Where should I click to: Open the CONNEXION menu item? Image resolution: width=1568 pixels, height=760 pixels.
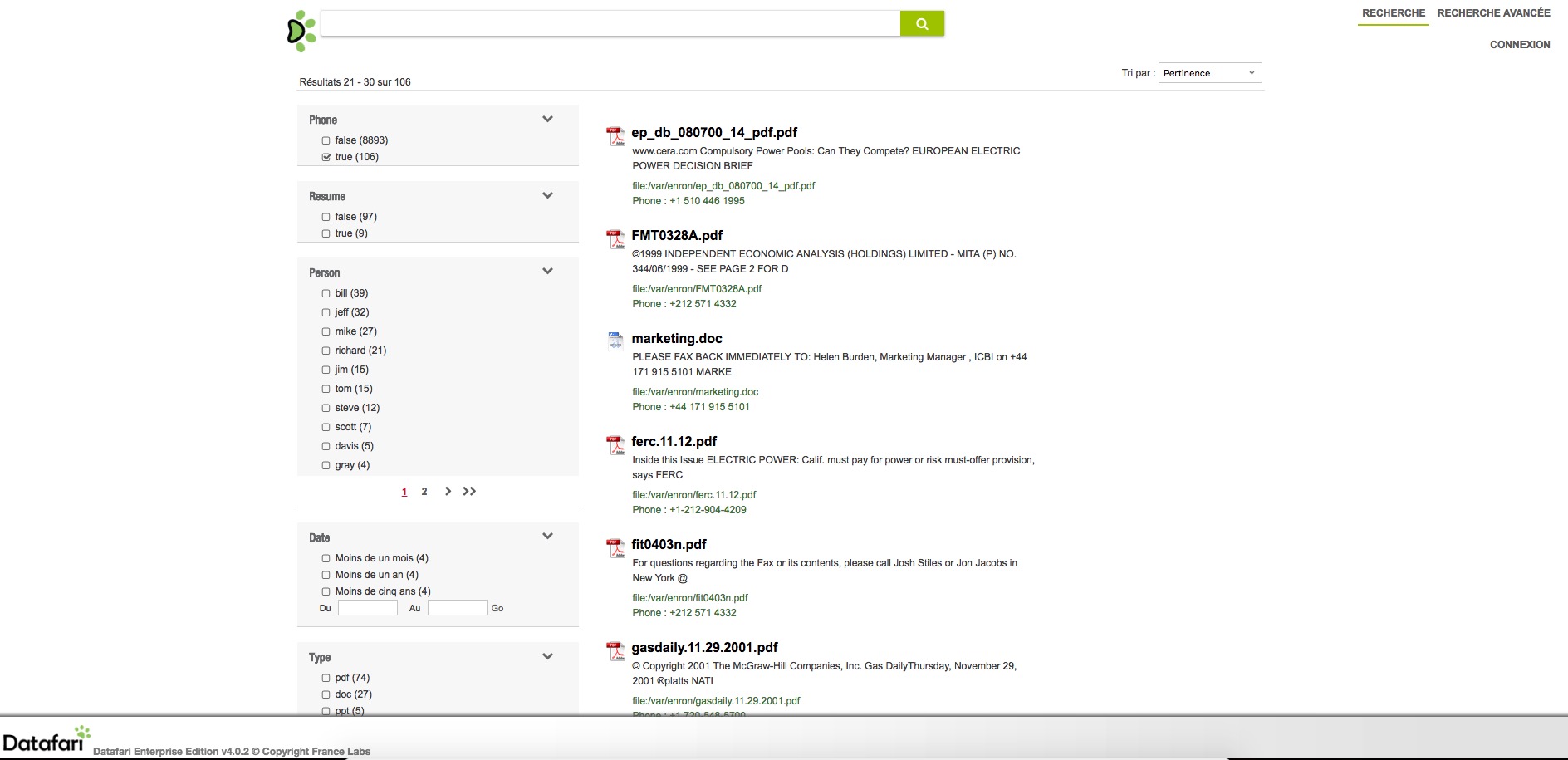pos(1520,45)
